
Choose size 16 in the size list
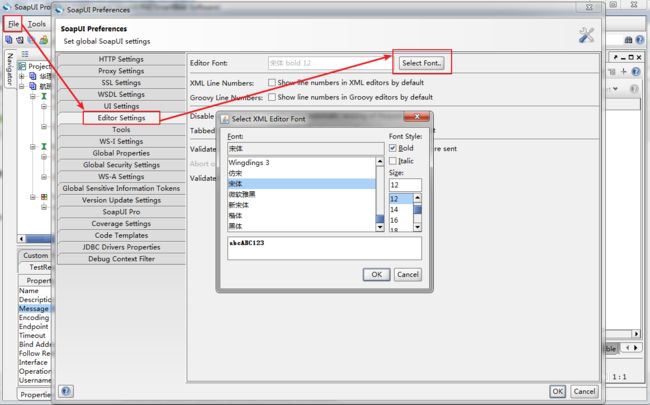[x=401, y=220]
